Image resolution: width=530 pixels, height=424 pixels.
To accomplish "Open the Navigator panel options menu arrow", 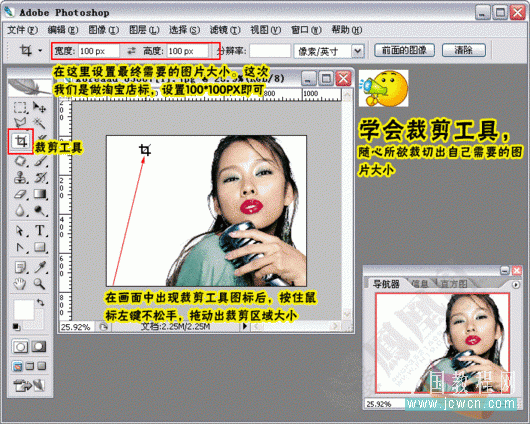I will pos(515,285).
